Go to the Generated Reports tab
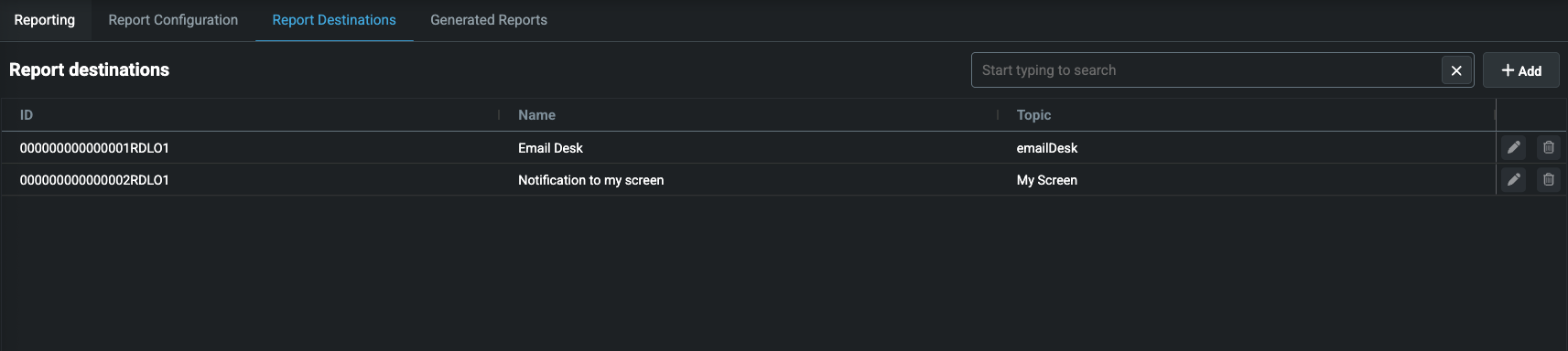Image resolution: width=1568 pixels, height=351 pixels. pos(489,20)
